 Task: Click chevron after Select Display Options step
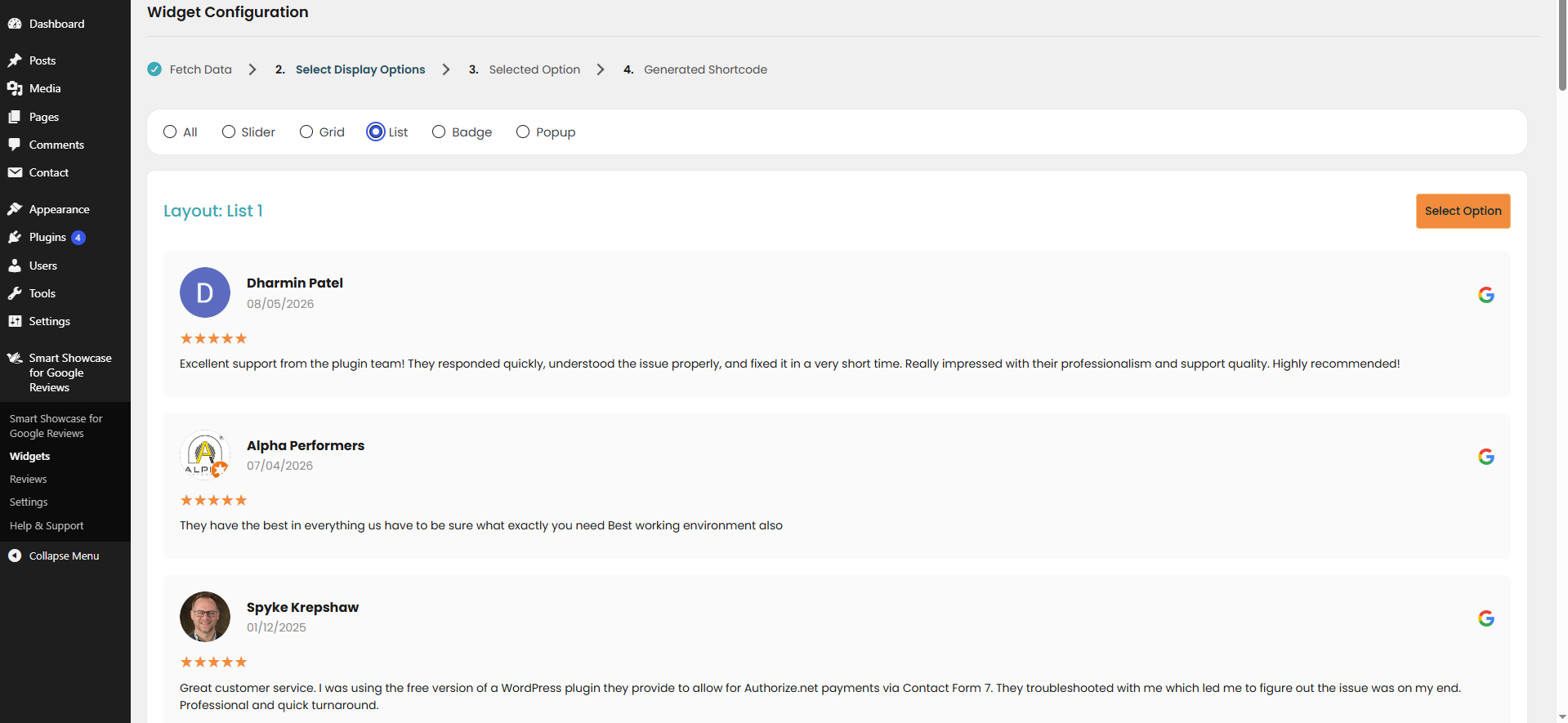446,69
